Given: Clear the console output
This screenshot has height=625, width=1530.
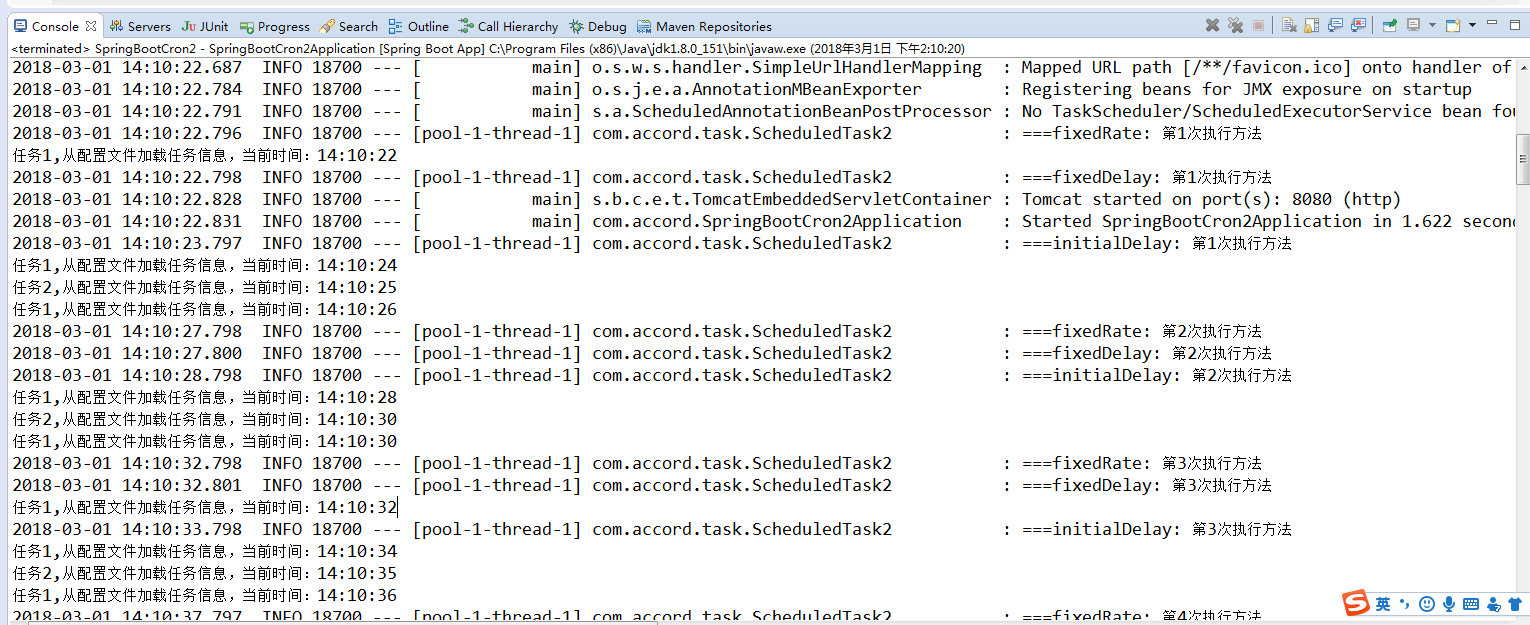Looking at the screenshot, I should [1288, 25].
